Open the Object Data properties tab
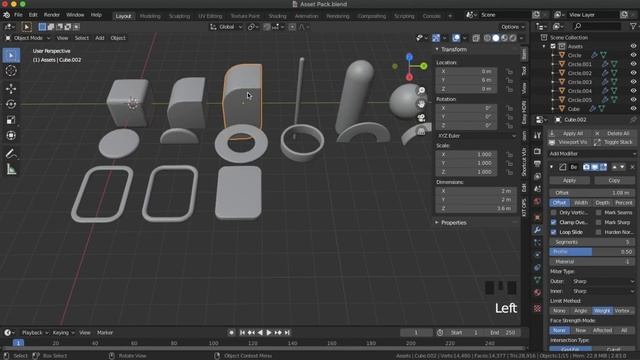The height and width of the screenshot is (360, 640). point(537,280)
